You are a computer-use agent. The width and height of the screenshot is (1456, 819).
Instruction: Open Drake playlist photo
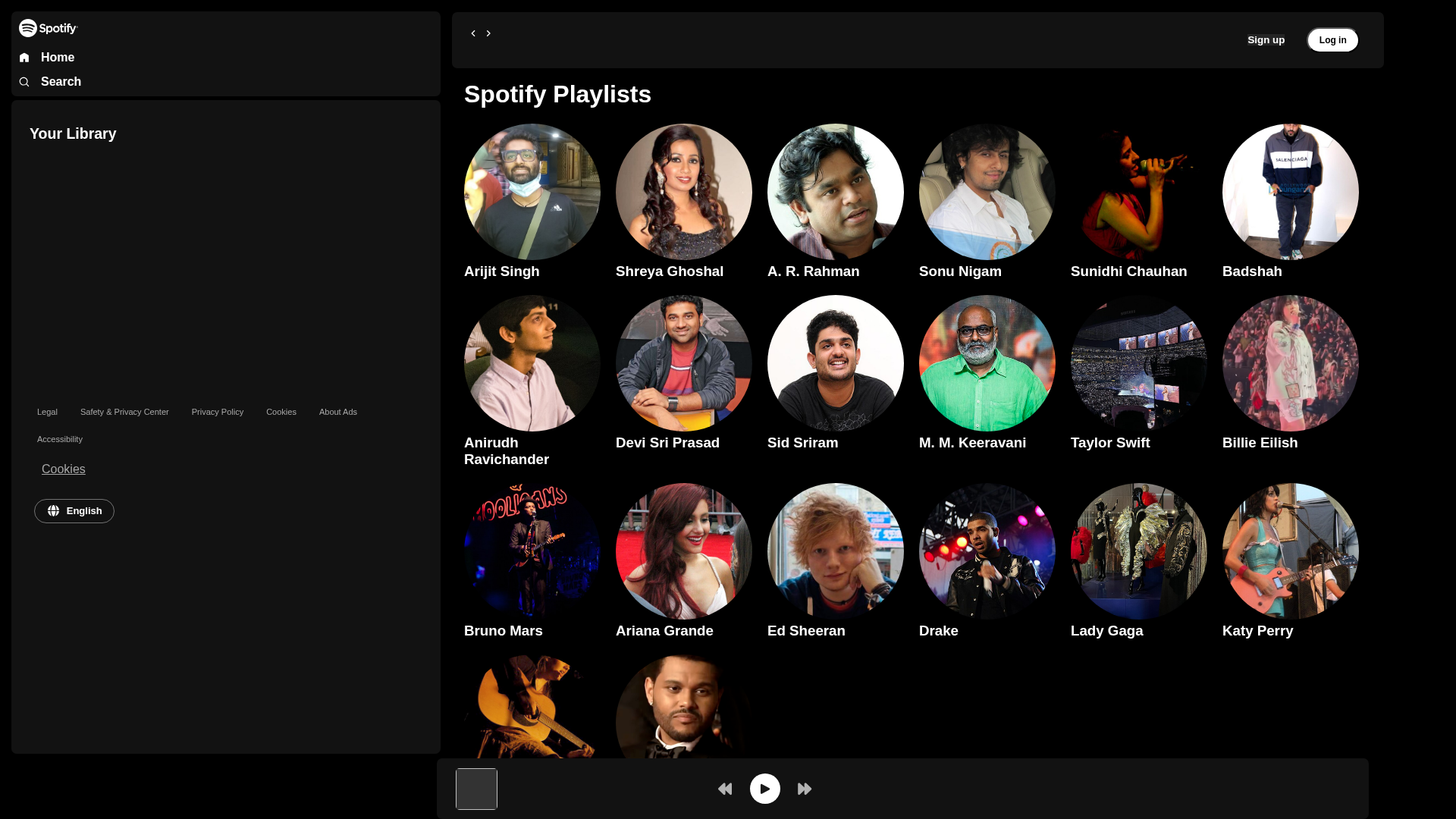[987, 551]
